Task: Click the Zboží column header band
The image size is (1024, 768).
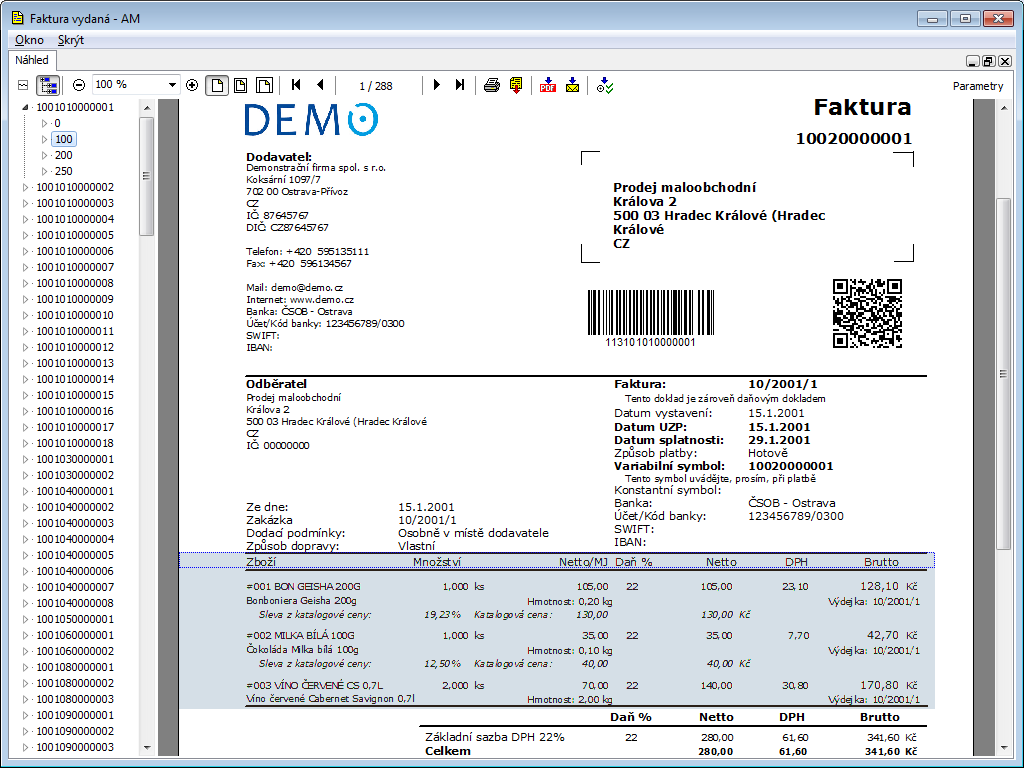Action: click(x=557, y=561)
